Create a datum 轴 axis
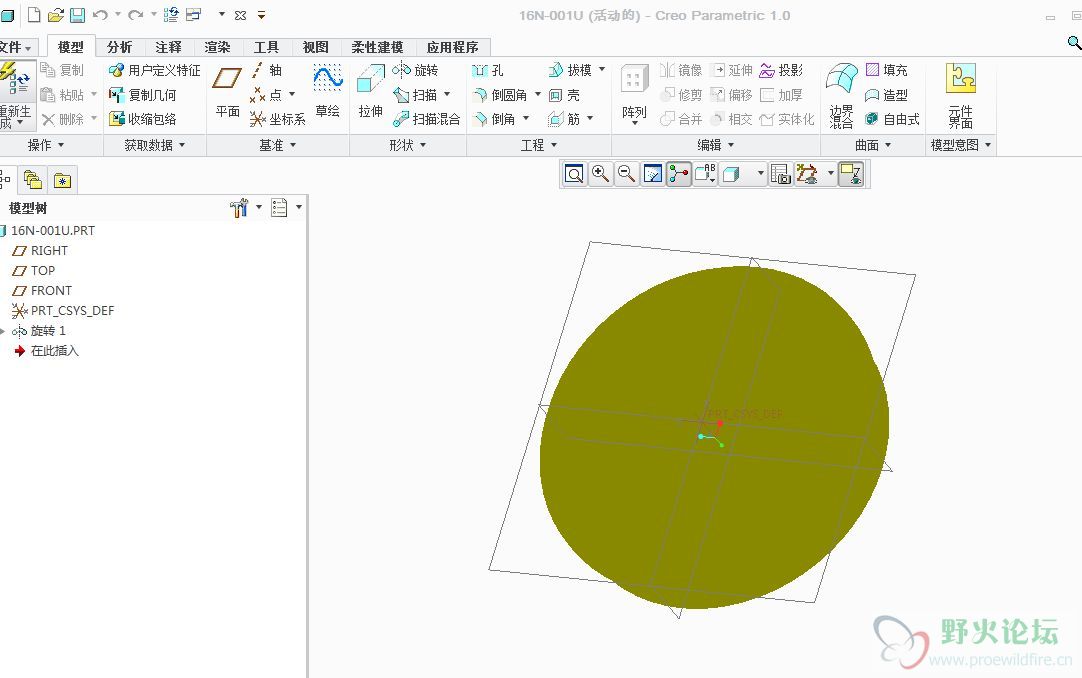Image resolution: width=1082 pixels, height=678 pixels. click(266, 70)
